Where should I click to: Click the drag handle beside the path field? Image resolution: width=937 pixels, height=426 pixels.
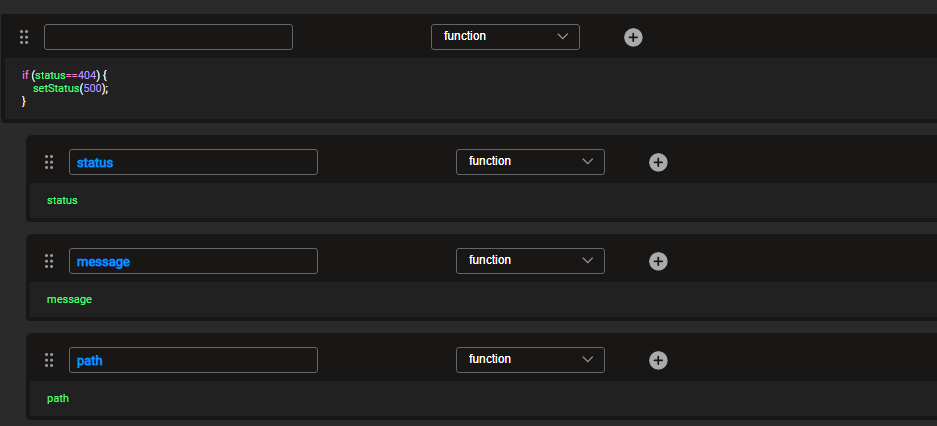pos(49,360)
